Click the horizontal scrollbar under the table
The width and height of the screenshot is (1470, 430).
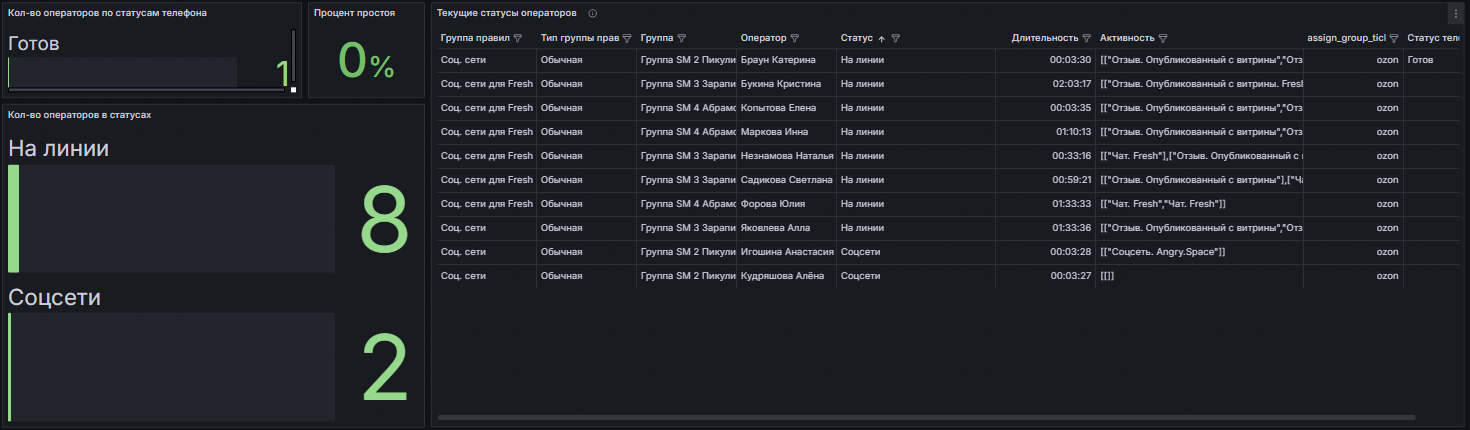coord(927,417)
